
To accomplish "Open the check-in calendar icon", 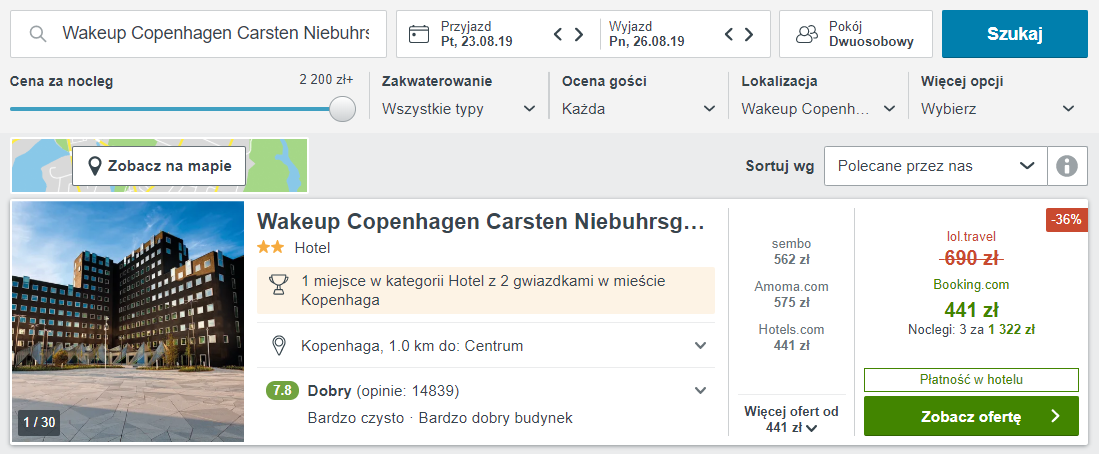I will tap(418, 34).
